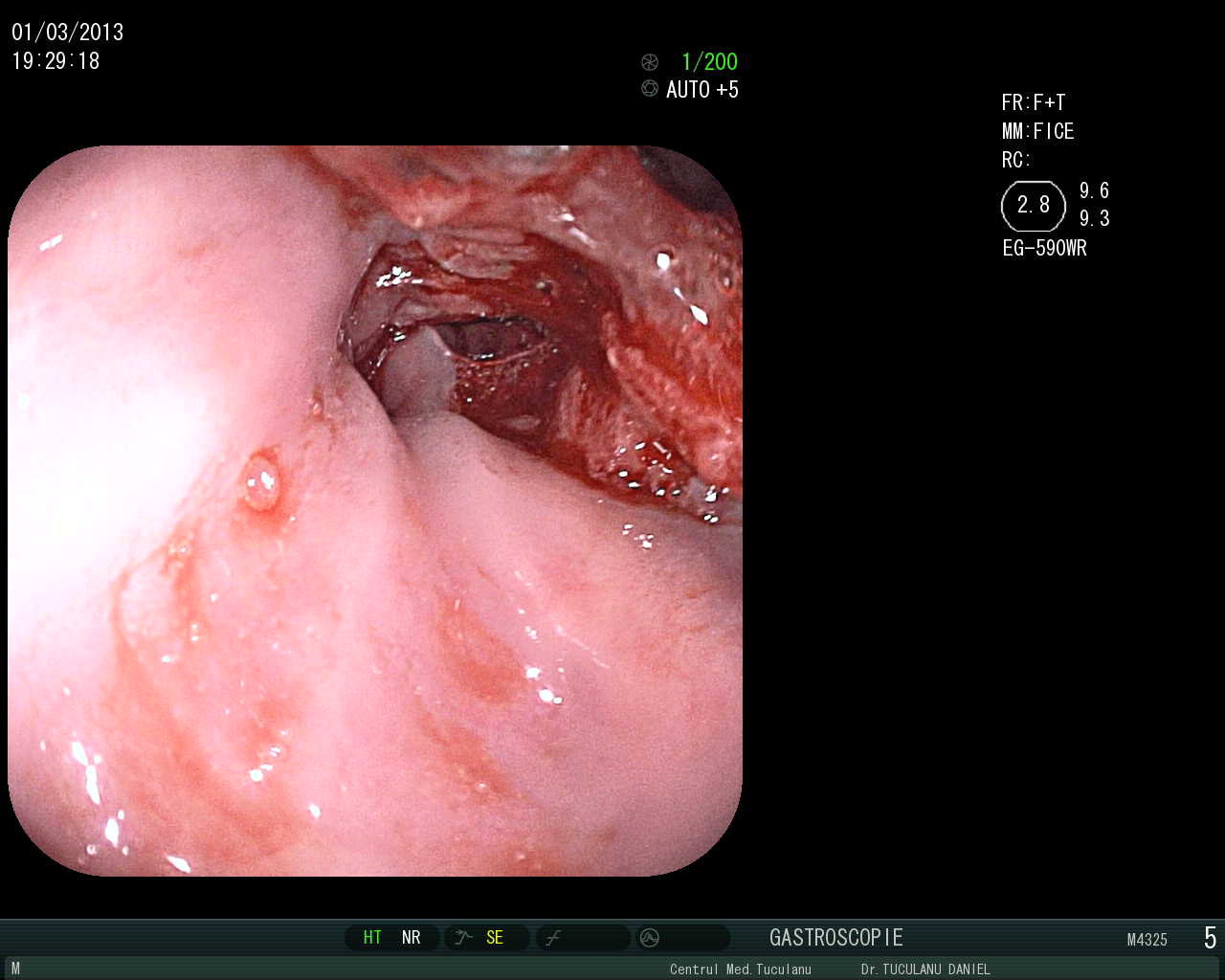The height and width of the screenshot is (980, 1225).
Task: Click the endoscopic image view
Action: click(x=375, y=511)
